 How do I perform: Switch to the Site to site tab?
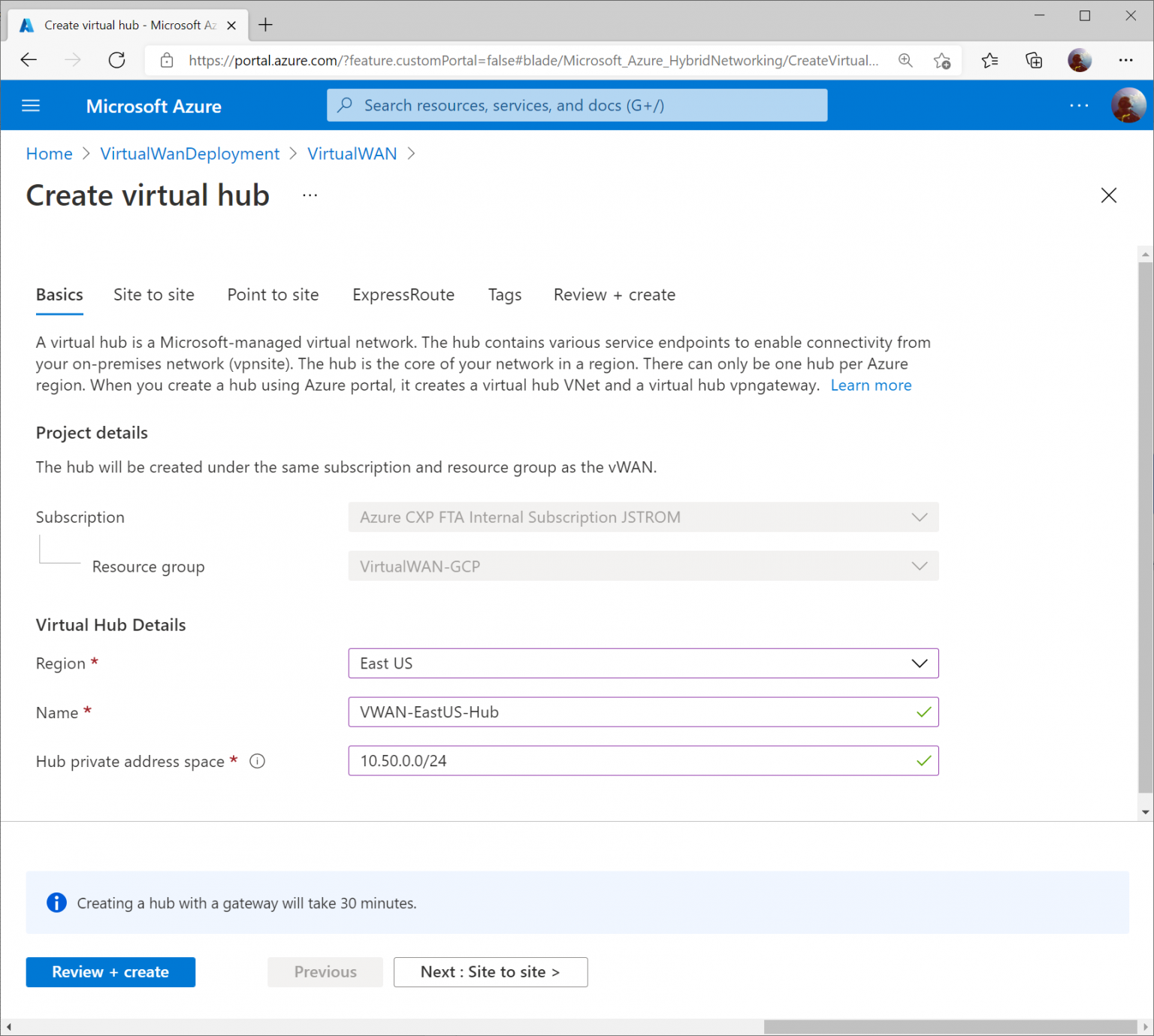(153, 294)
